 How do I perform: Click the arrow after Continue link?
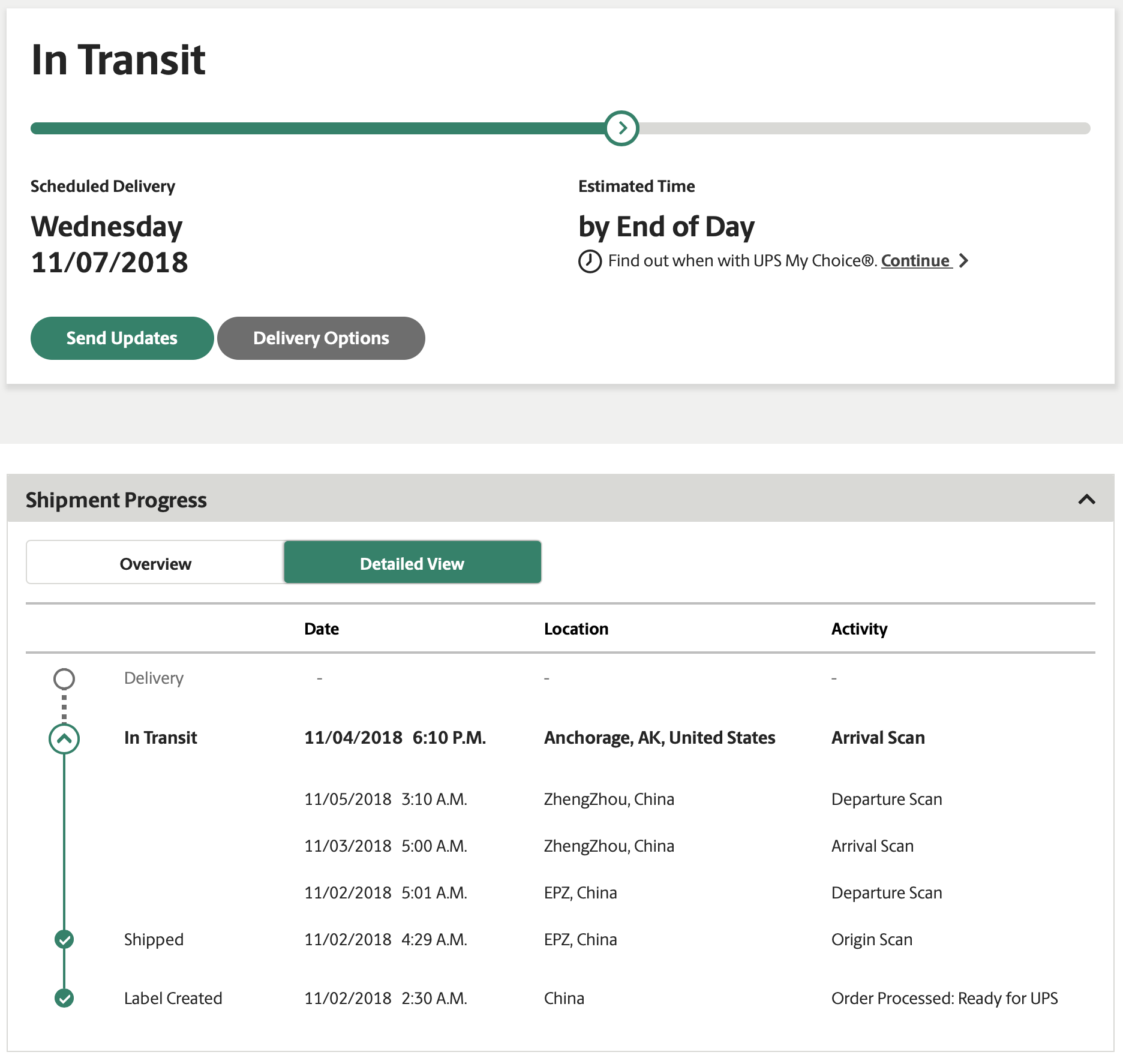963,261
